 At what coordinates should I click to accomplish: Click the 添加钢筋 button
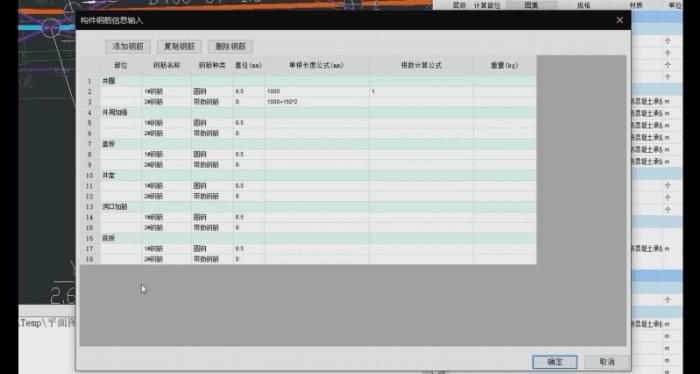pos(128,46)
